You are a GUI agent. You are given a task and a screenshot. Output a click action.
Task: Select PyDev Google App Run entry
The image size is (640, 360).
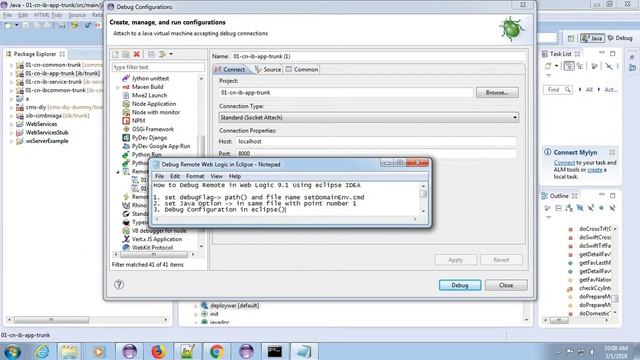(161, 146)
